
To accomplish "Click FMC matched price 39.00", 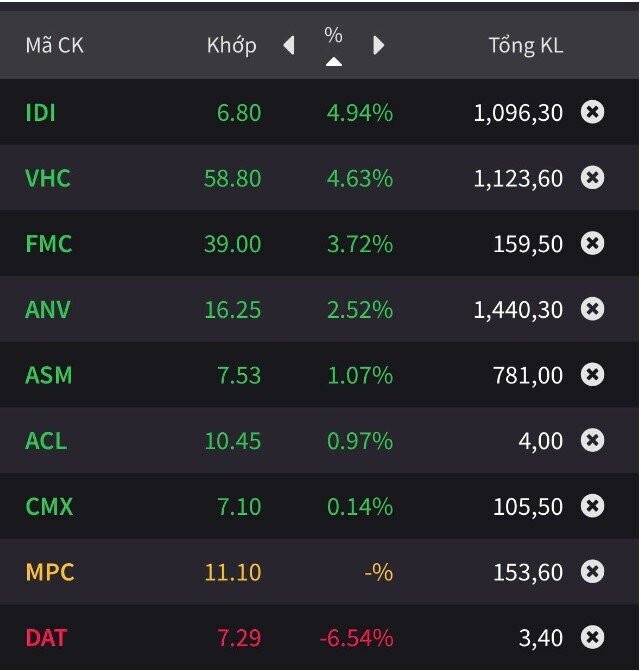I will click(232, 244).
